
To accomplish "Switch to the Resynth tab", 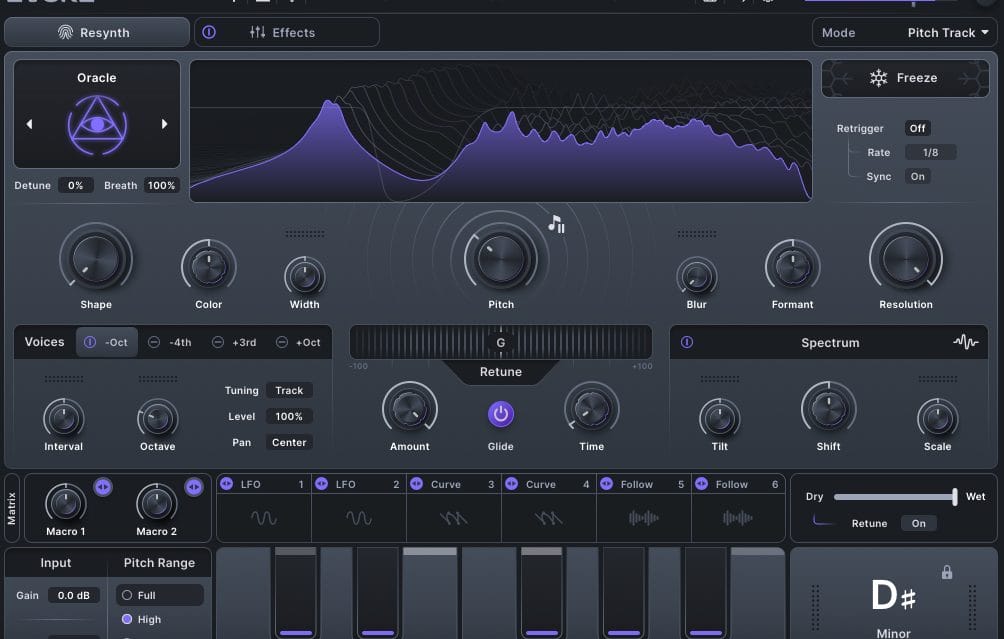I will click(x=96, y=32).
